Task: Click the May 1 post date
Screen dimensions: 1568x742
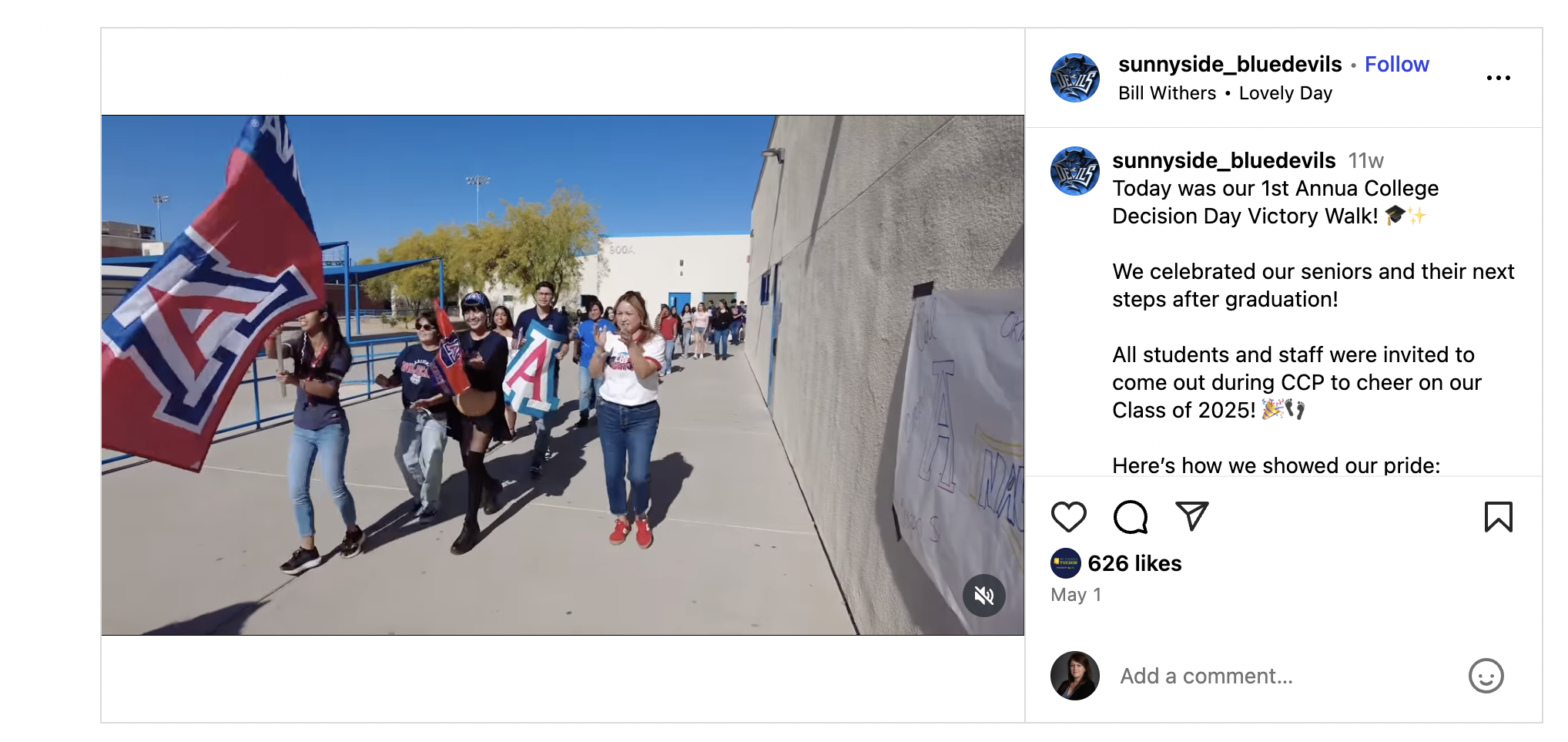Action: pyautogui.click(x=1076, y=595)
